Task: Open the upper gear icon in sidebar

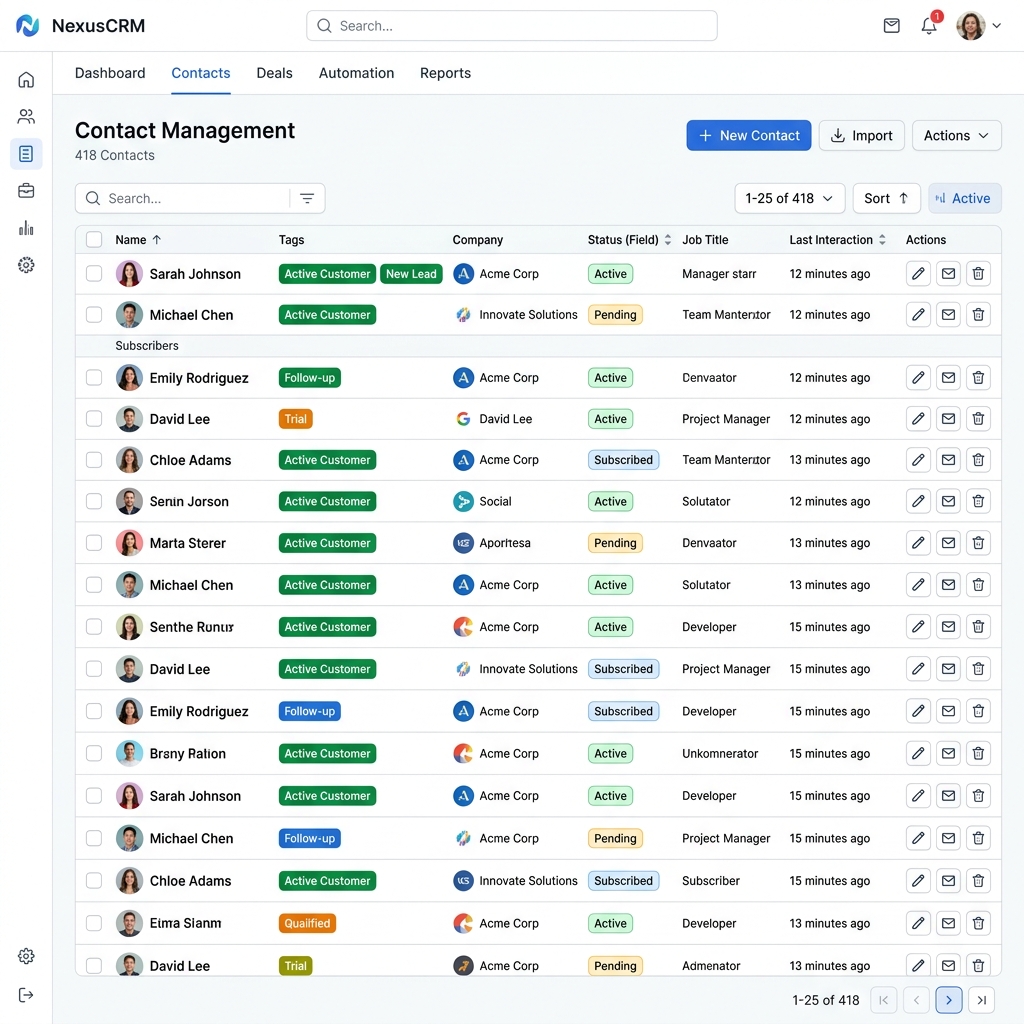Action: (26, 265)
